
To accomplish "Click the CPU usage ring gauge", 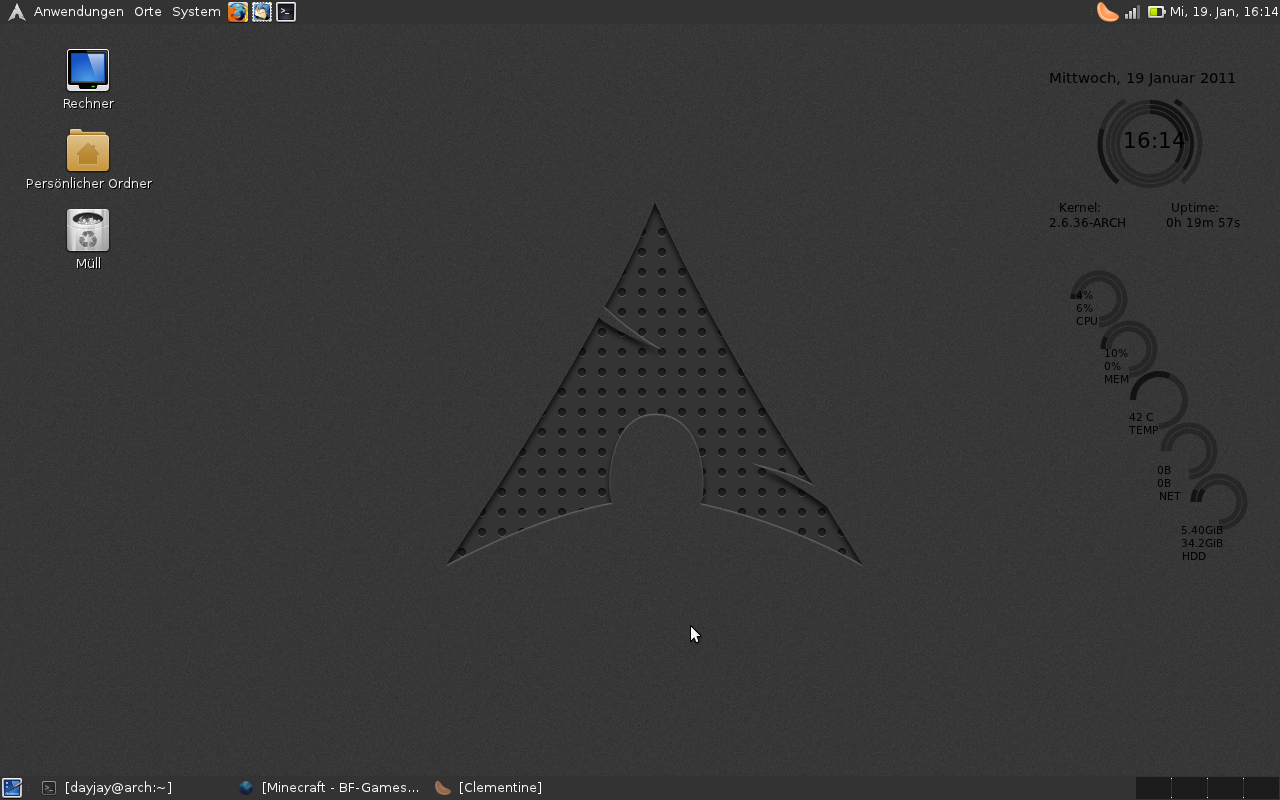I will tap(1098, 299).
